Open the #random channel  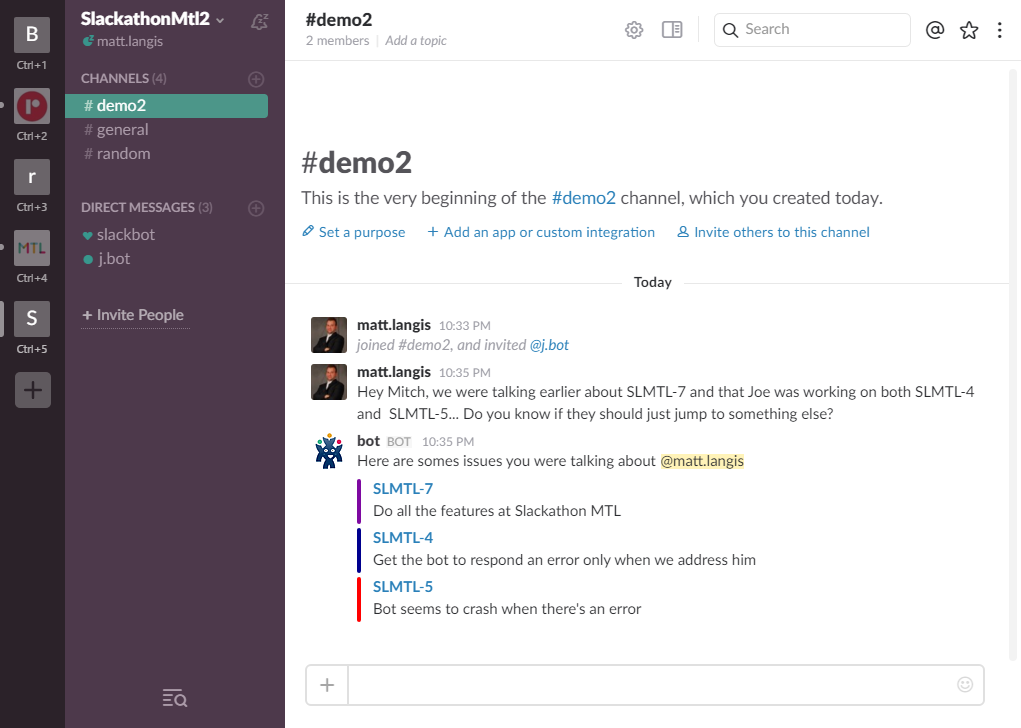pos(123,154)
